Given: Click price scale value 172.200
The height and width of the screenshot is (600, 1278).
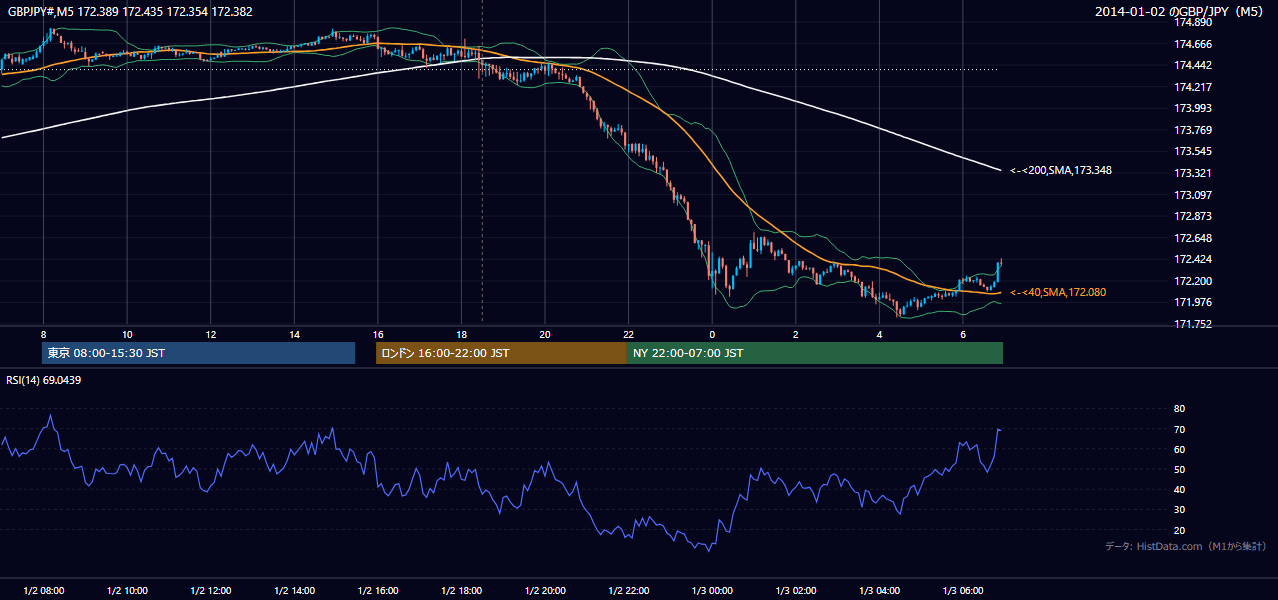Looking at the screenshot, I should point(1192,281).
